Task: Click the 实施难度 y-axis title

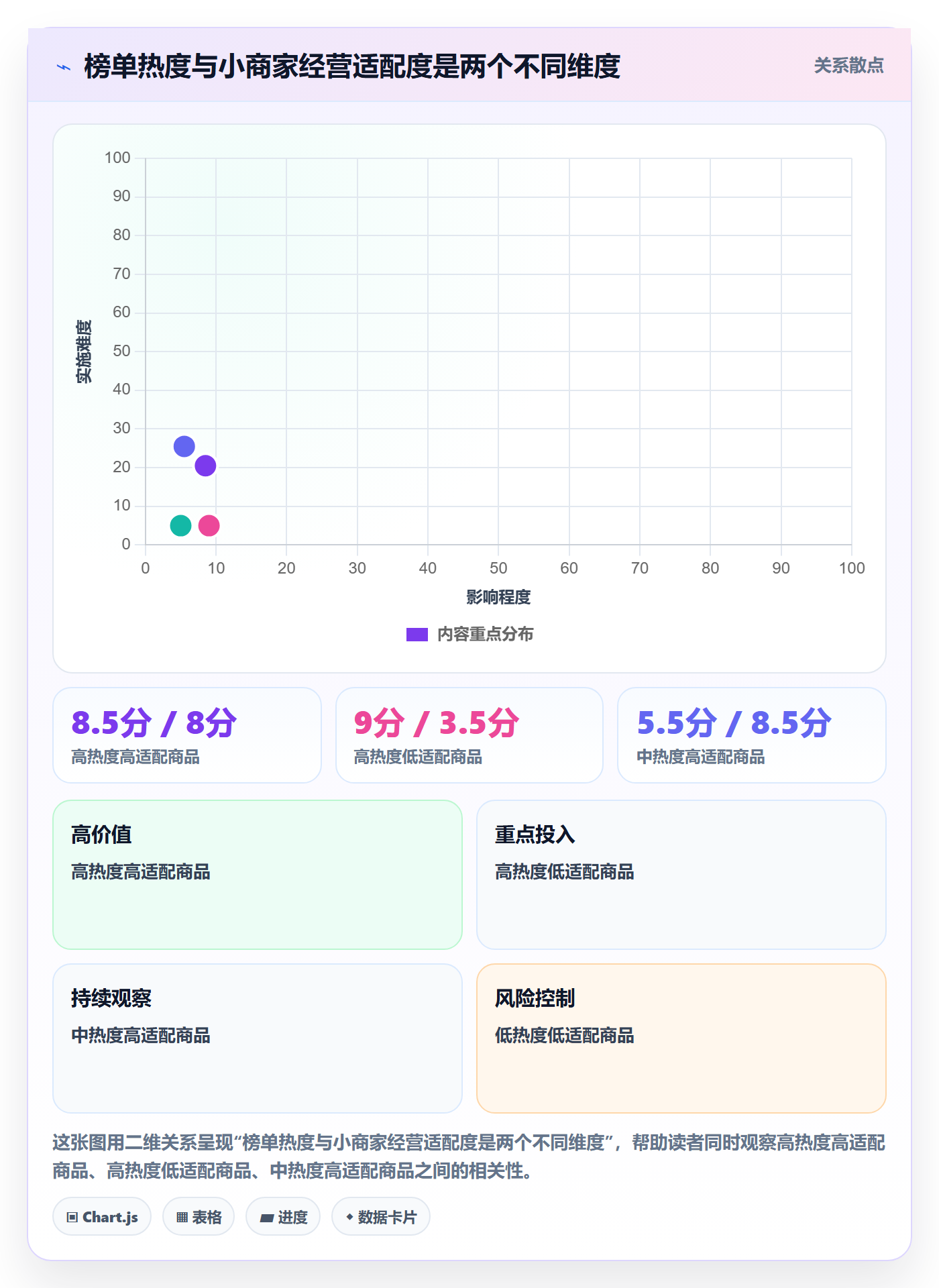Action: point(84,352)
